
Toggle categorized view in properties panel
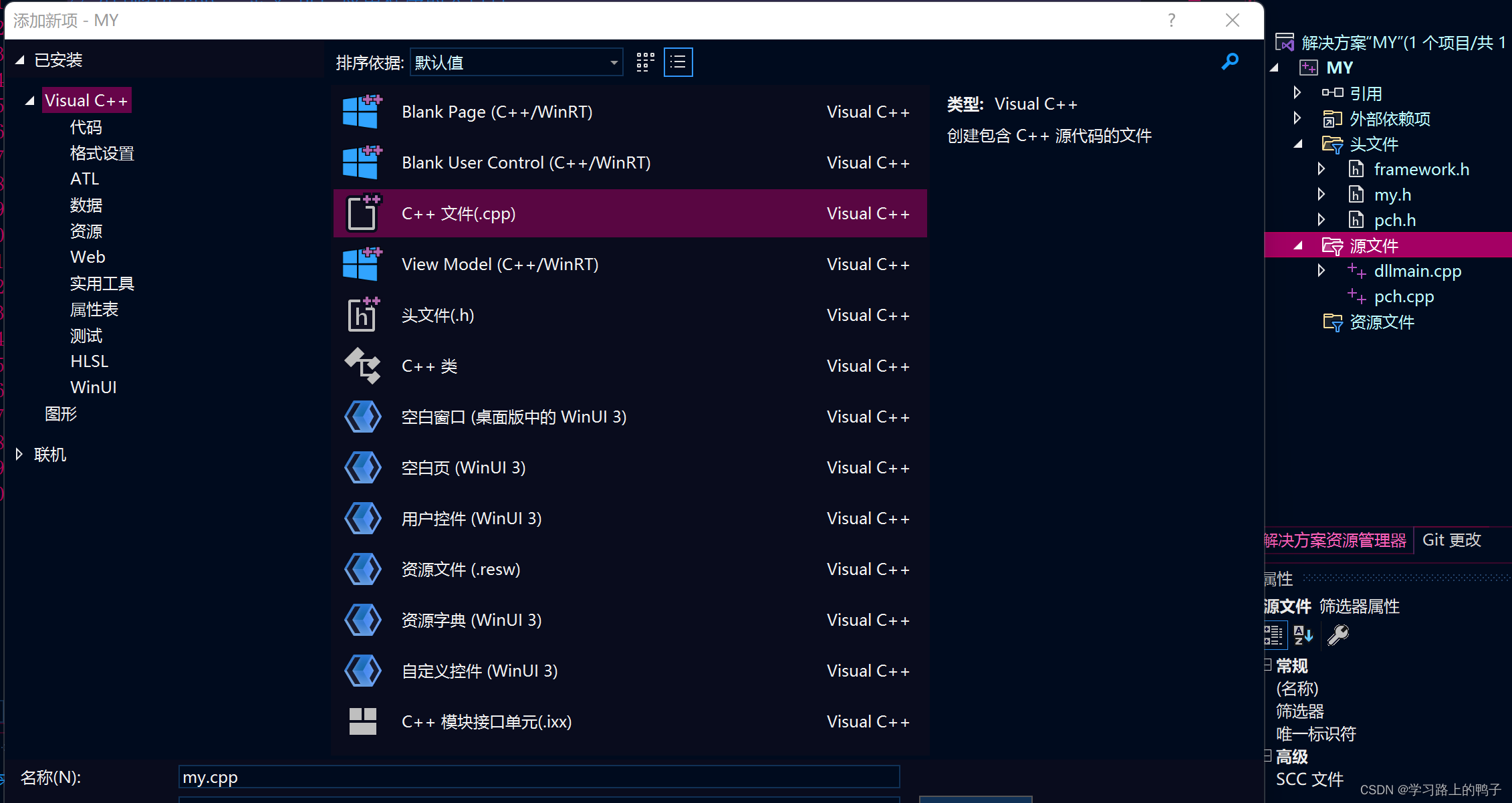point(1273,635)
